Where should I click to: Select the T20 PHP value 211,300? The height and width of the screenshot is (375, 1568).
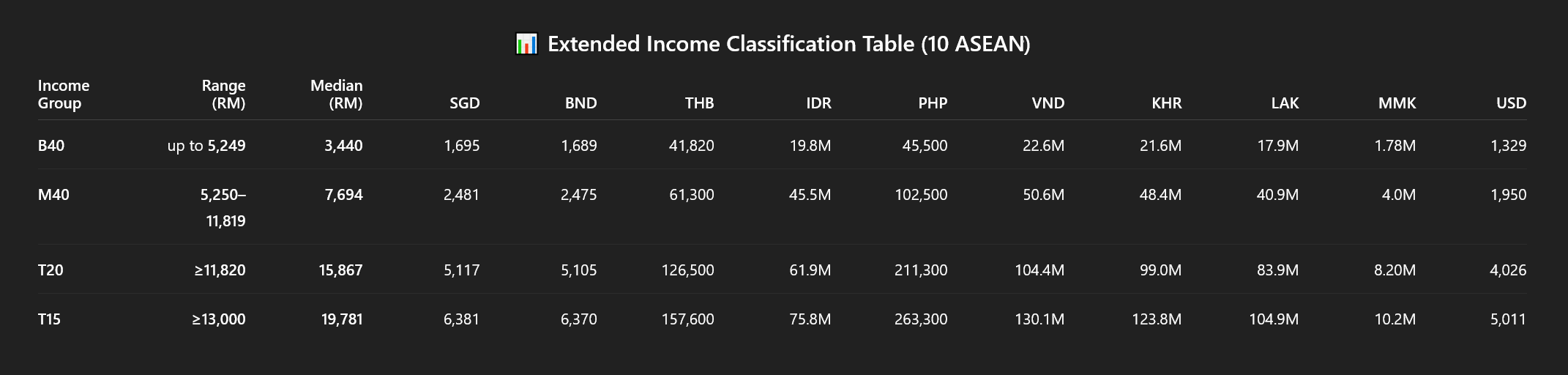920,270
